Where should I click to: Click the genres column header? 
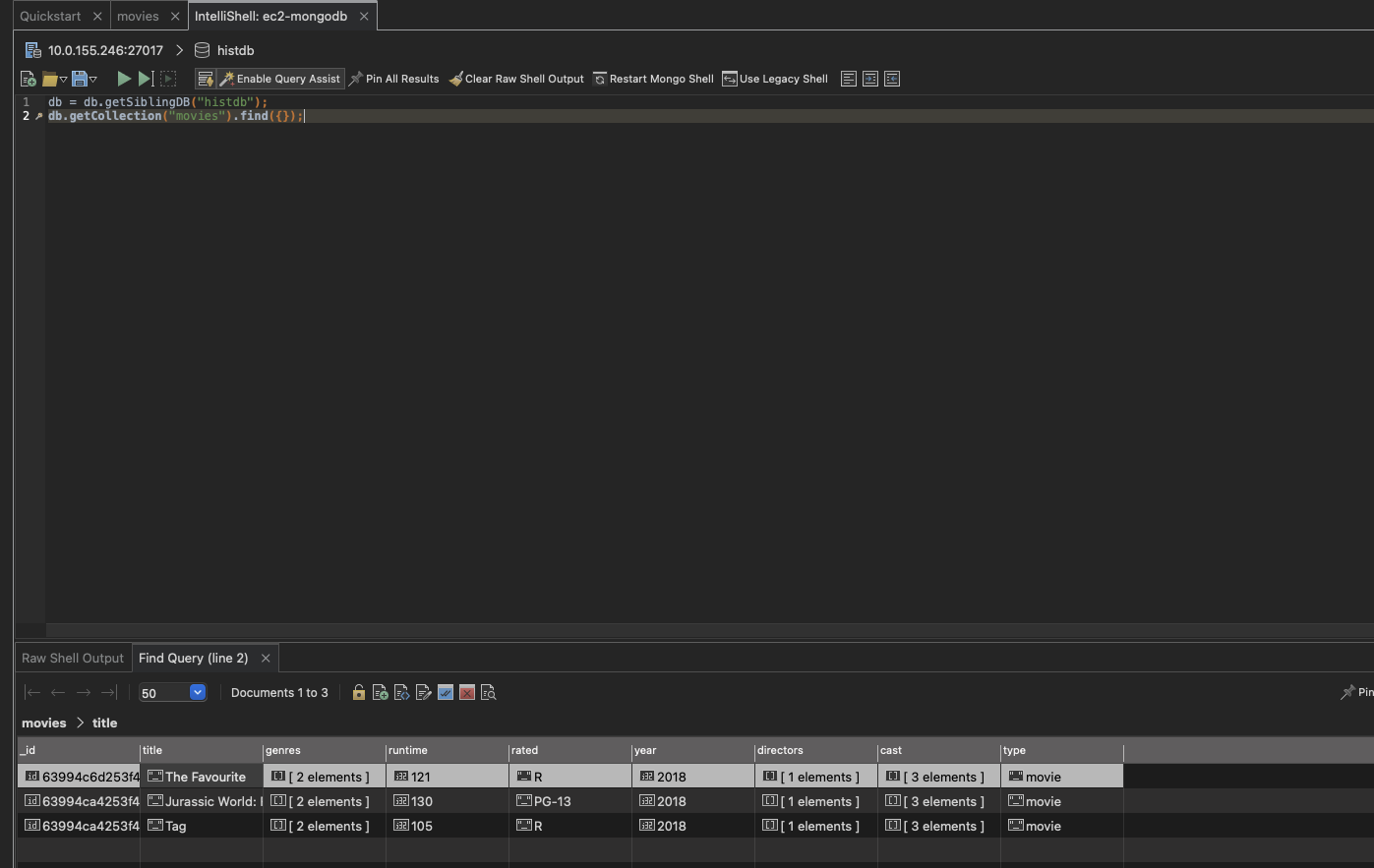pos(325,750)
